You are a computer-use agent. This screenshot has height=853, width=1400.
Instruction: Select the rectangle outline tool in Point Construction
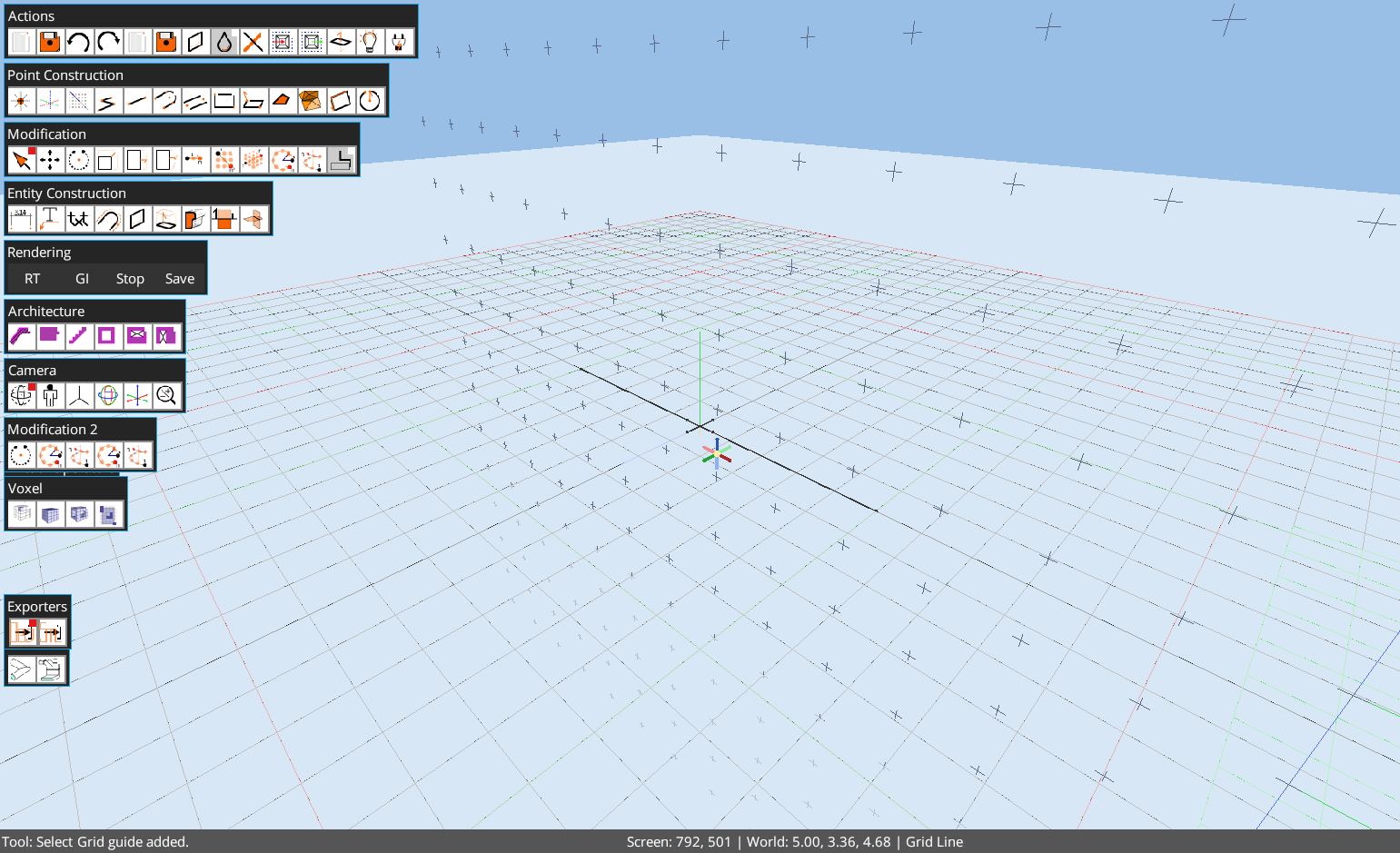[x=224, y=101]
